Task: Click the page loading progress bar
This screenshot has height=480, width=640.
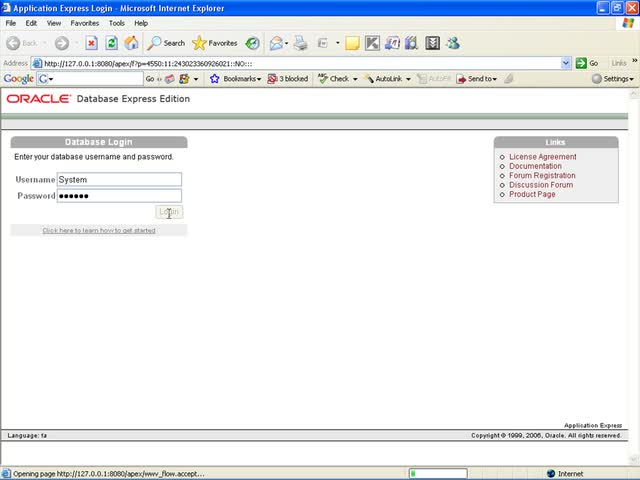Action: (438, 473)
